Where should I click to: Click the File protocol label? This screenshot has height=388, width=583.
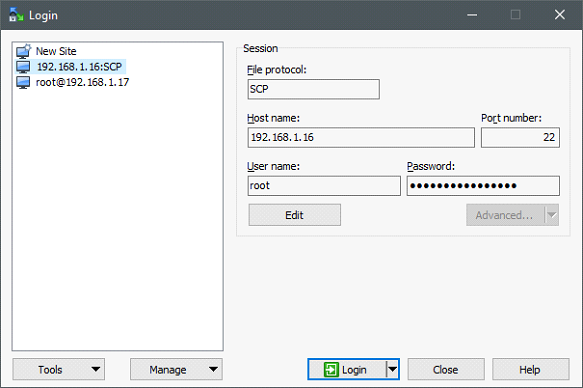coord(277,70)
